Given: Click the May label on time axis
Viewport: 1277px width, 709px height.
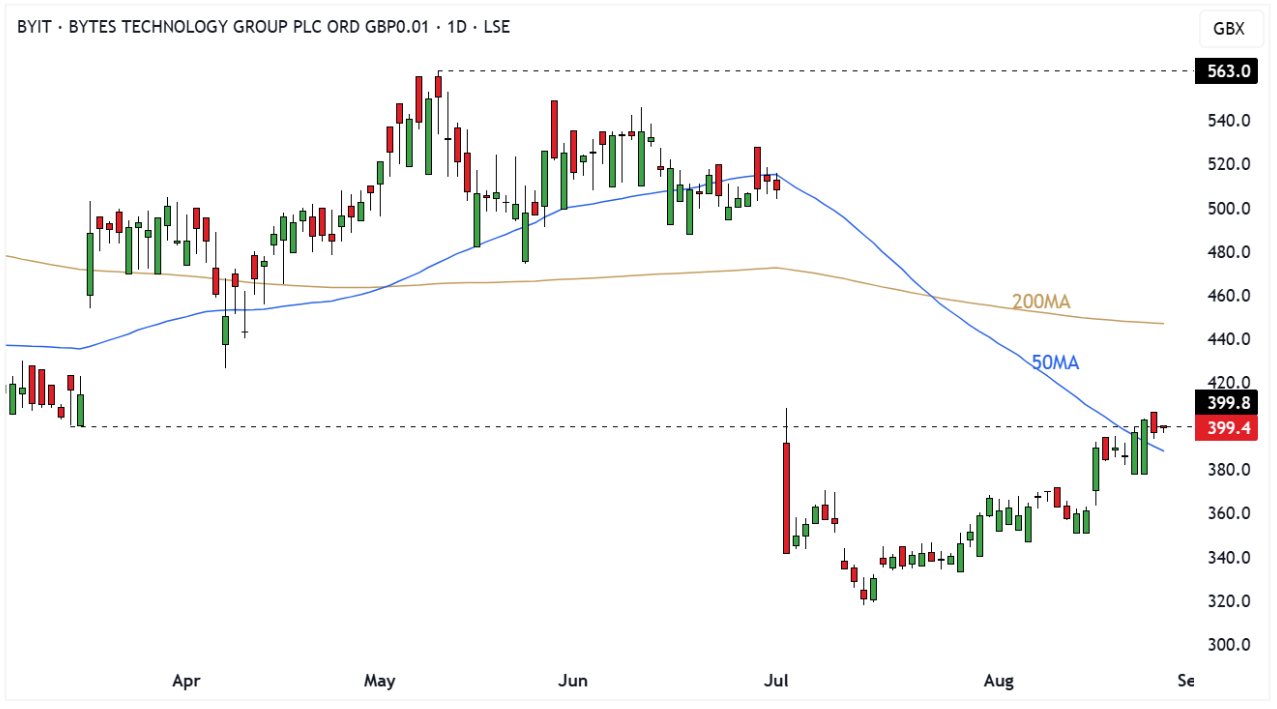Looking at the screenshot, I should tap(380, 682).
